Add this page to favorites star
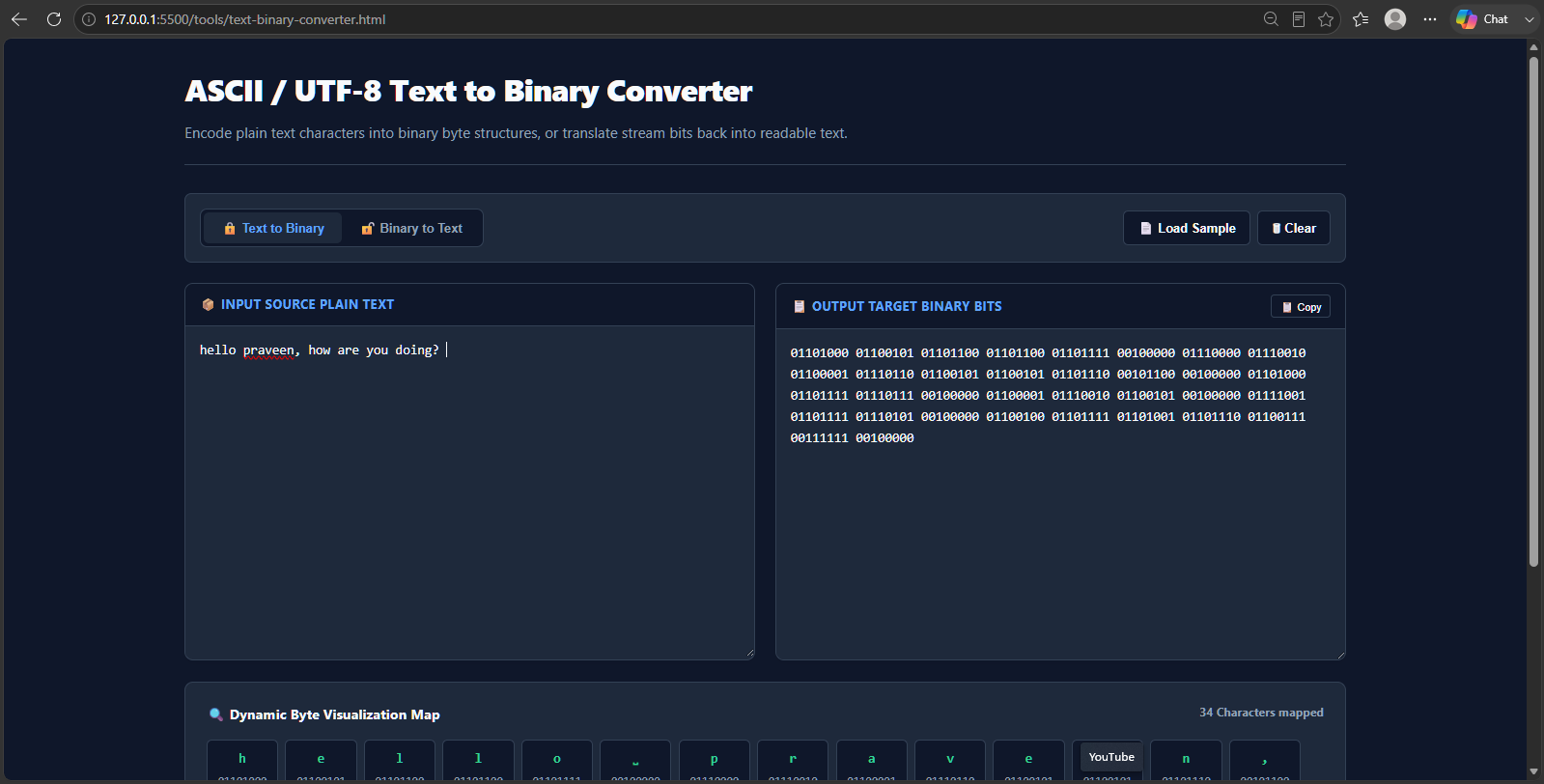 click(1326, 19)
